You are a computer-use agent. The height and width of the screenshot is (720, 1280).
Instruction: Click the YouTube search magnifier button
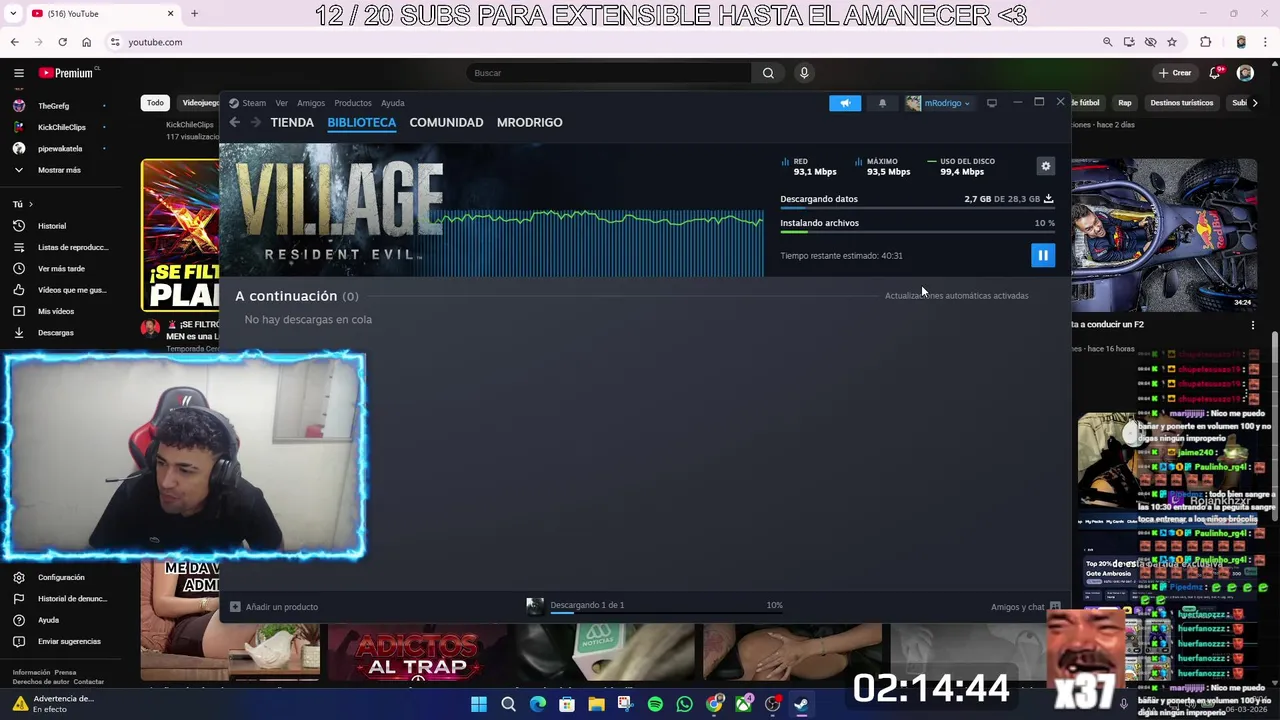pyautogui.click(x=768, y=73)
